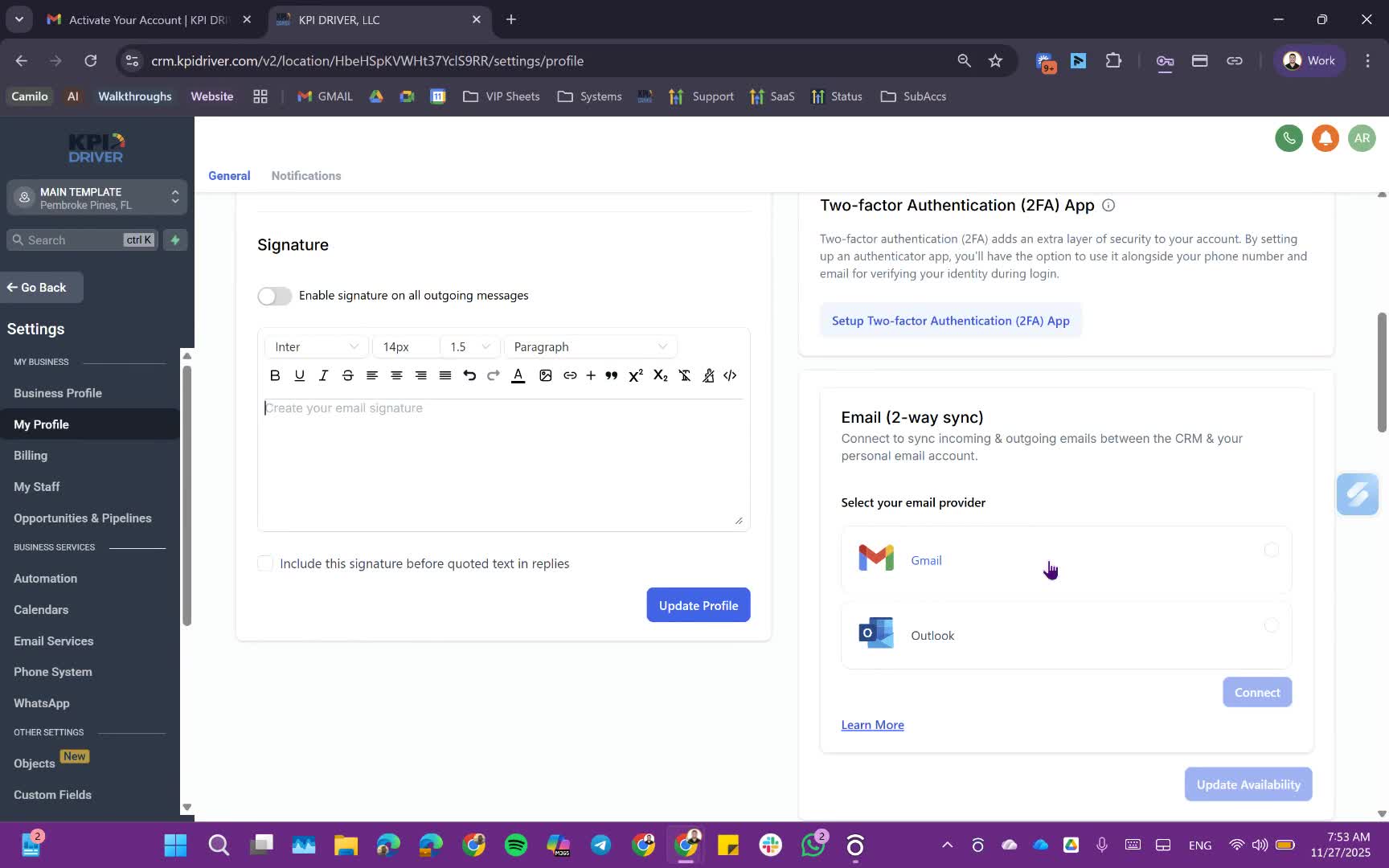Switch to the General tab
Image resolution: width=1389 pixels, height=868 pixels.
point(229,175)
